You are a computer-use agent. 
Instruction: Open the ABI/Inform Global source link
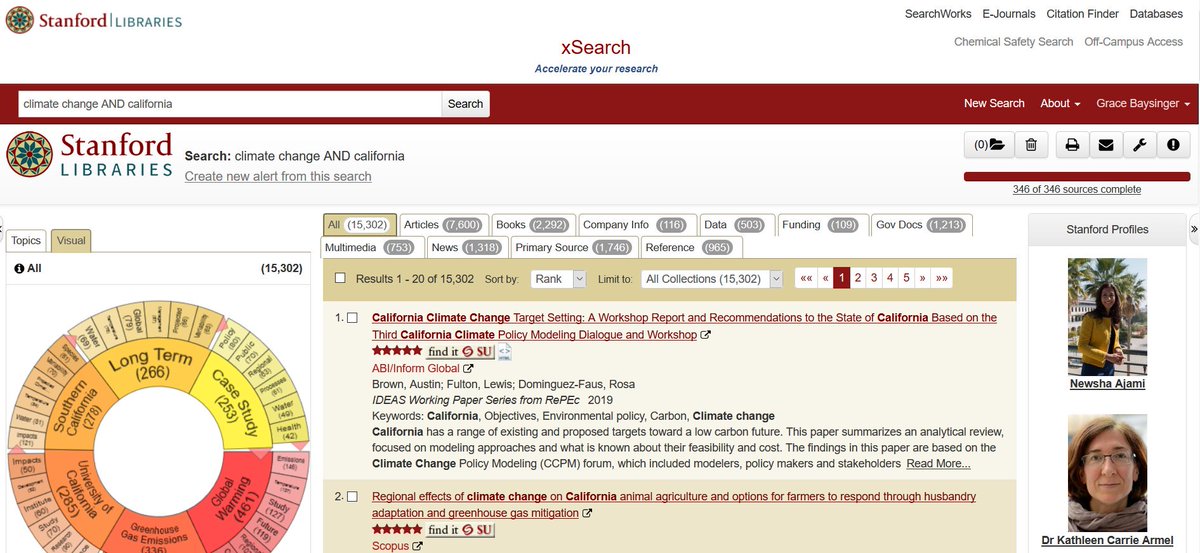[415, 369]
